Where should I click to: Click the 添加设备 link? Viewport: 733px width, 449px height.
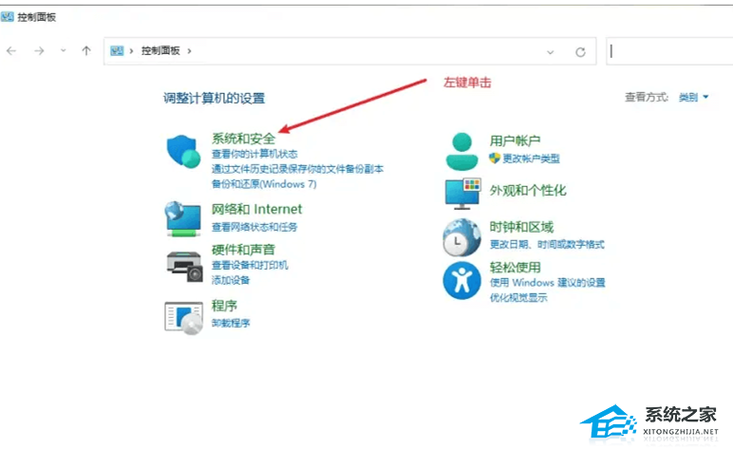coord(230,280)
